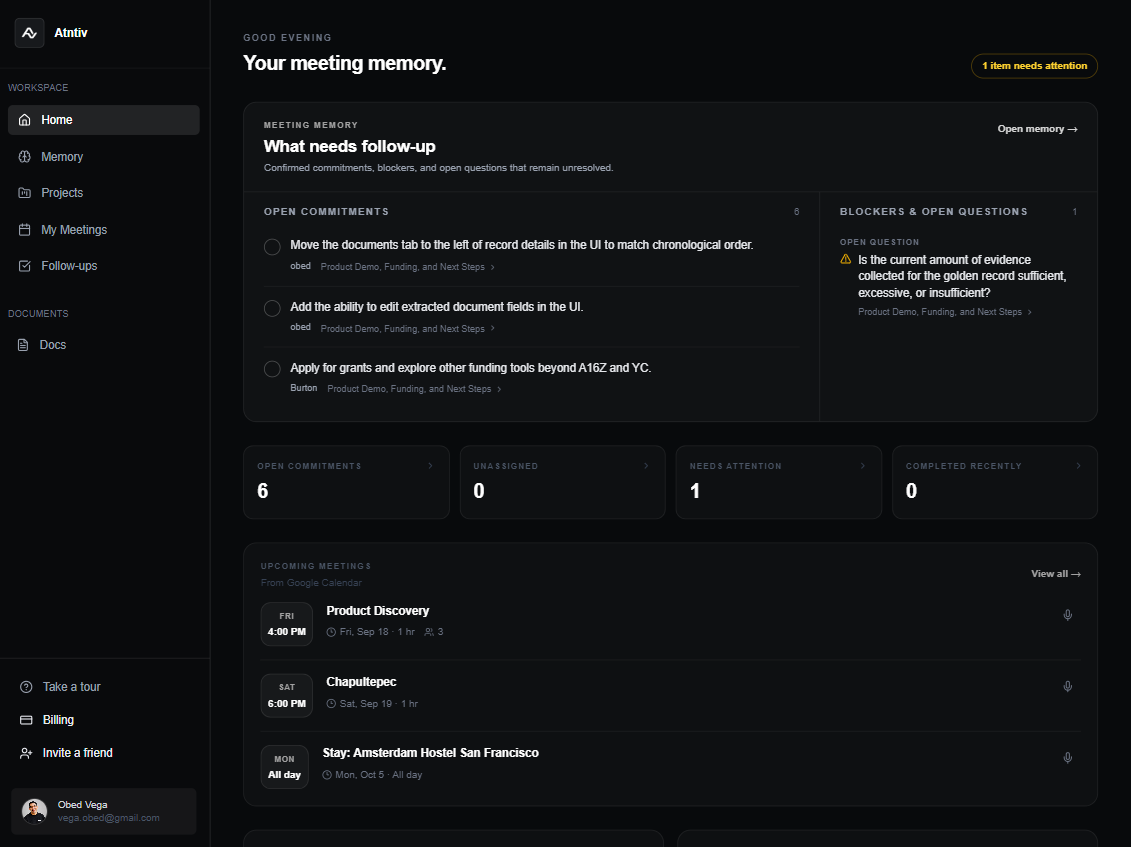
Task: Click clock icon under Chapultepec
Action: (331, 703)
